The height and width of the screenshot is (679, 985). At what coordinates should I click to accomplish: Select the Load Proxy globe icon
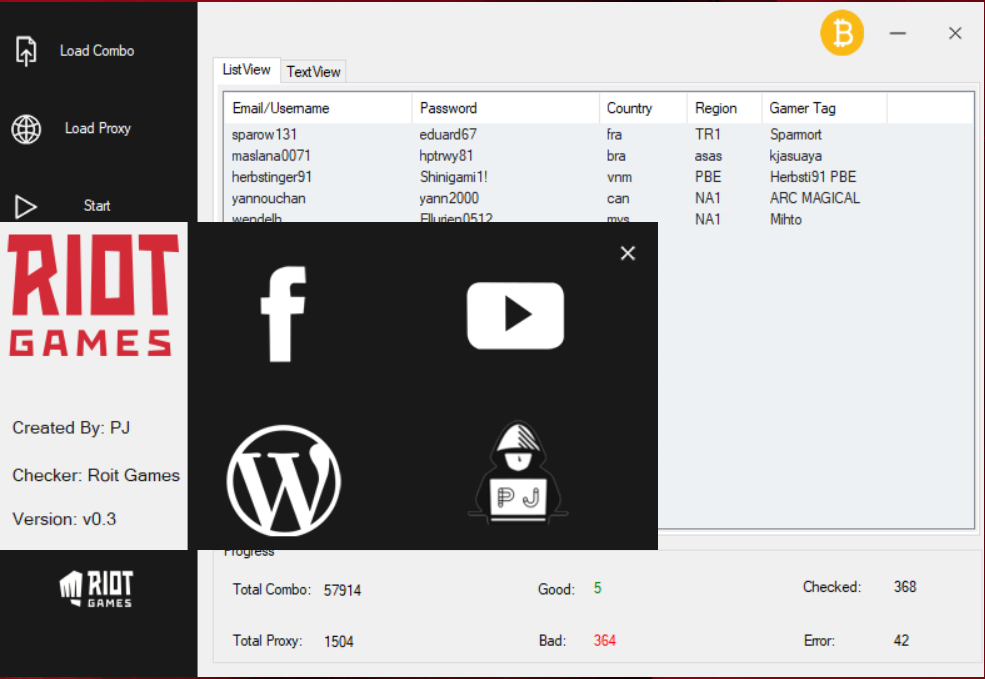25,128
